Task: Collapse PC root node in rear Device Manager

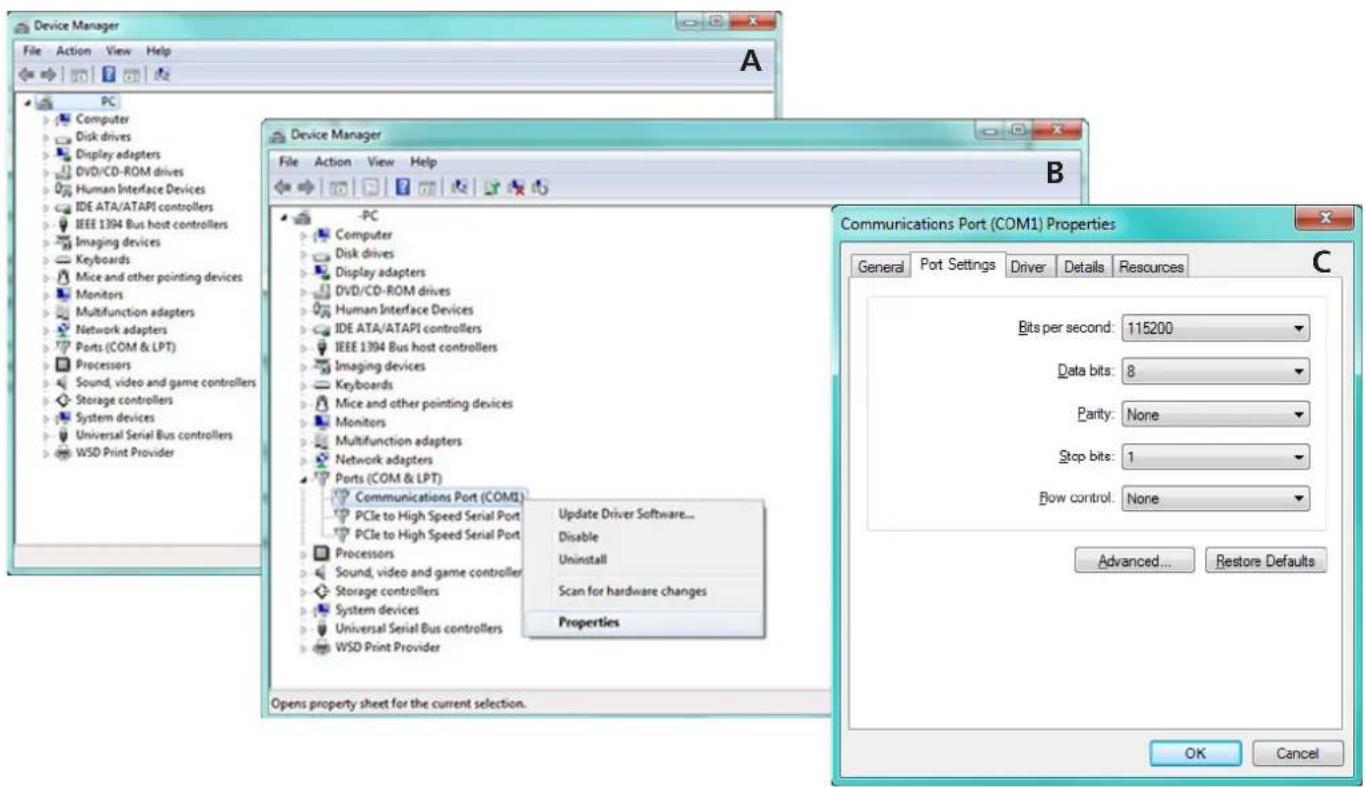Action: pyautogui.click(x=26, y=102)
